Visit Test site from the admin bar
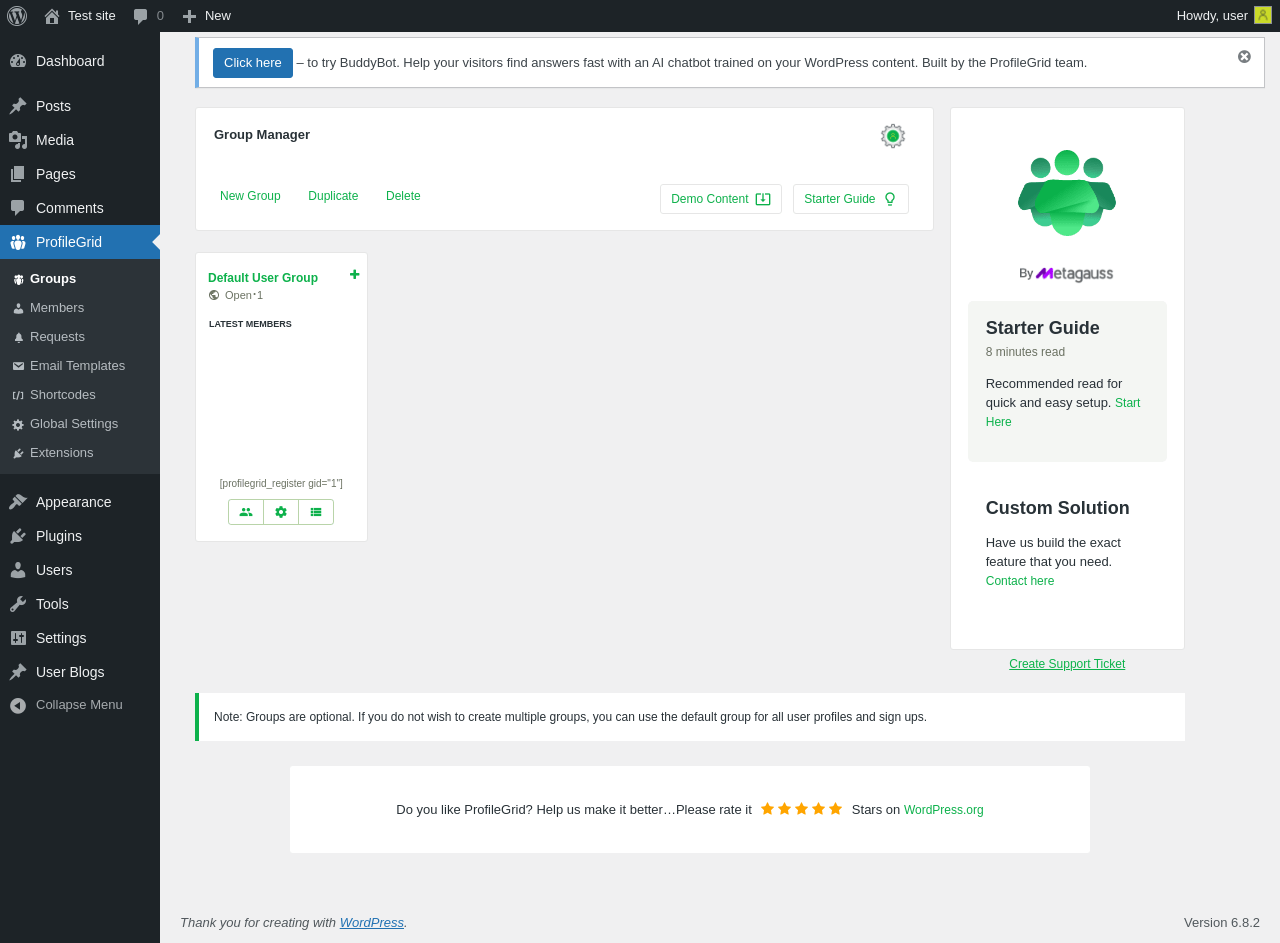The width and height of the screenshot is (1280, 943). [80, 15]
